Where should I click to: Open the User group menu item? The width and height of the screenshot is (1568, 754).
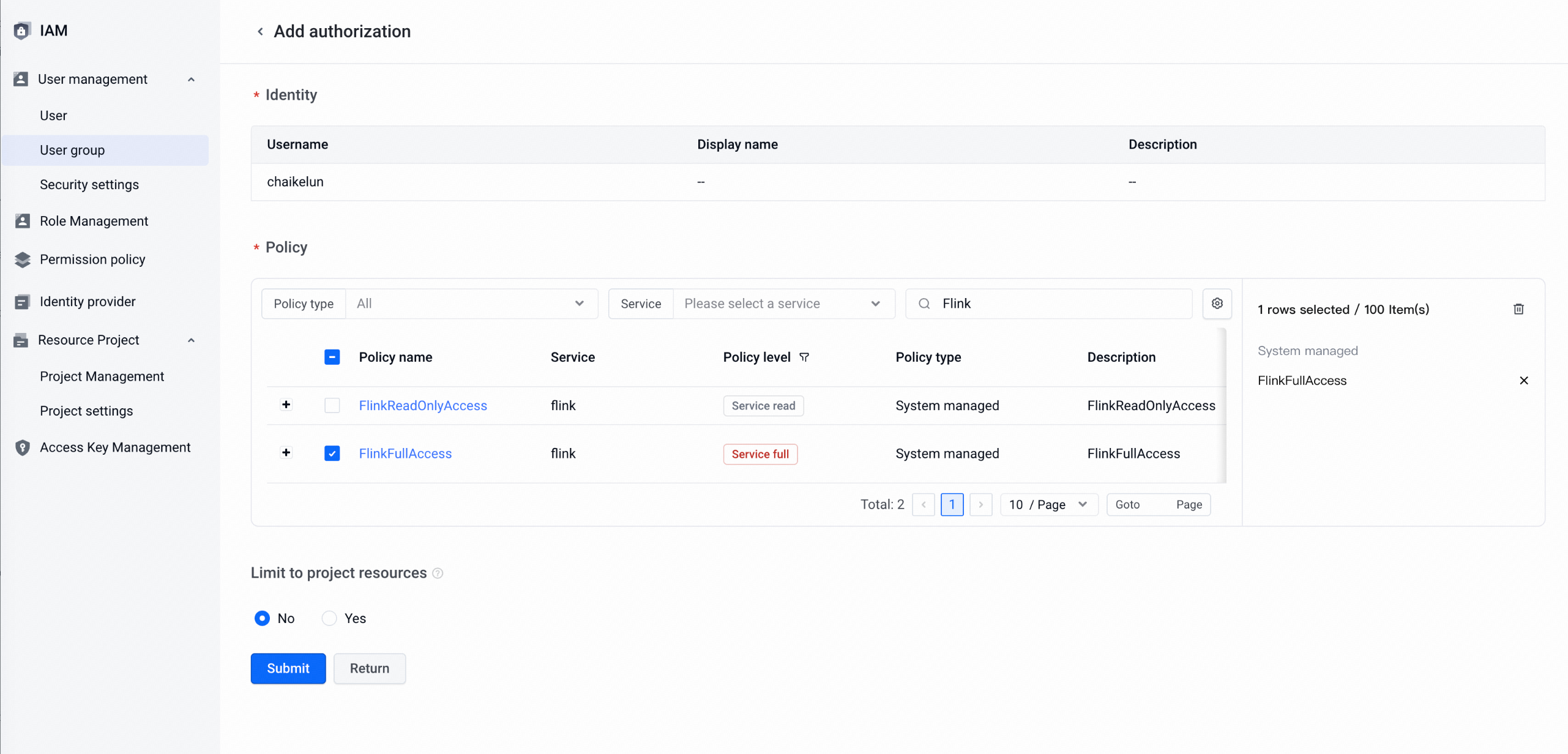tap(105, 150)
